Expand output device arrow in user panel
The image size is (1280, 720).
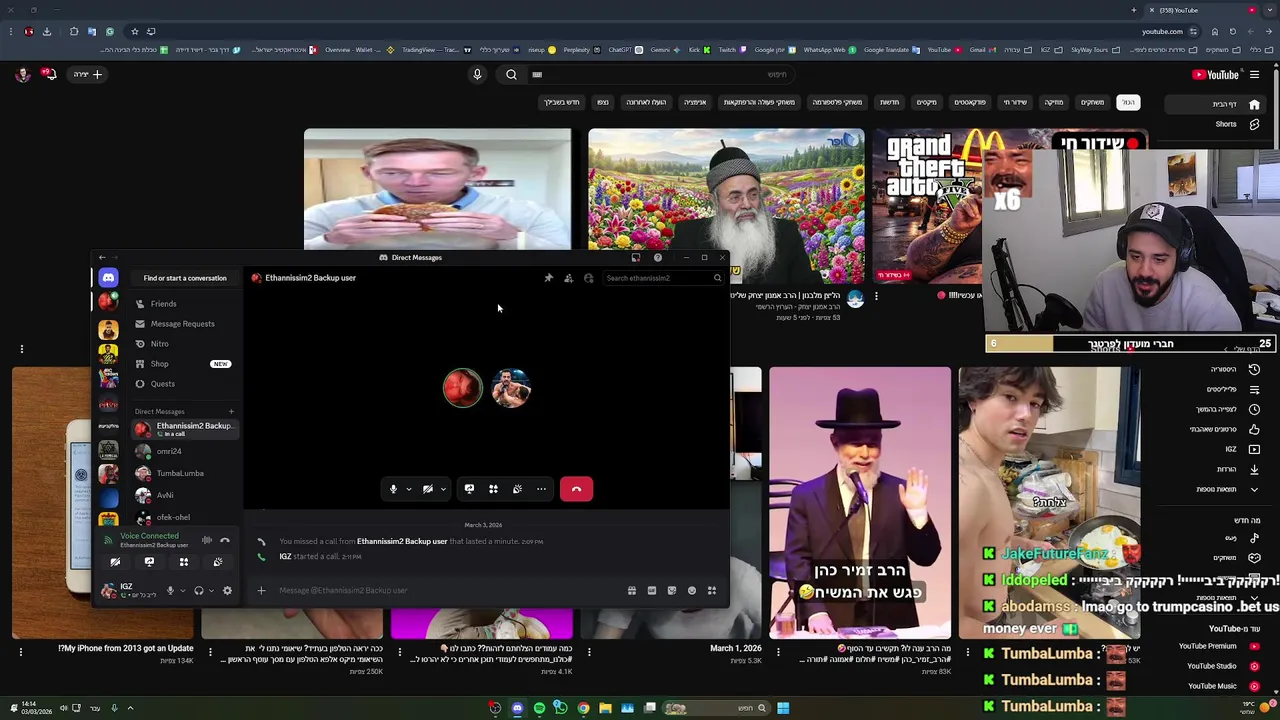pyautogui.click(x=211, y=591)
